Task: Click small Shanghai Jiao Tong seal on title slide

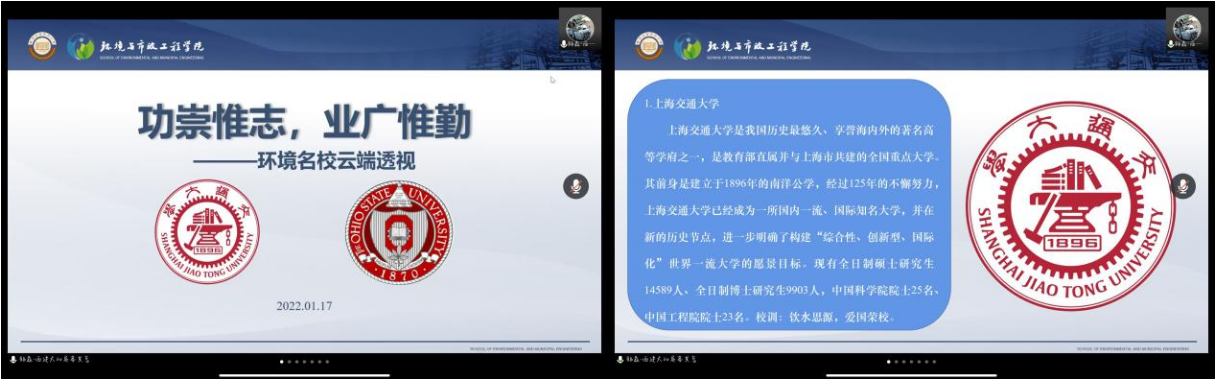Action: pyautogui.click(x=207, y=232)
